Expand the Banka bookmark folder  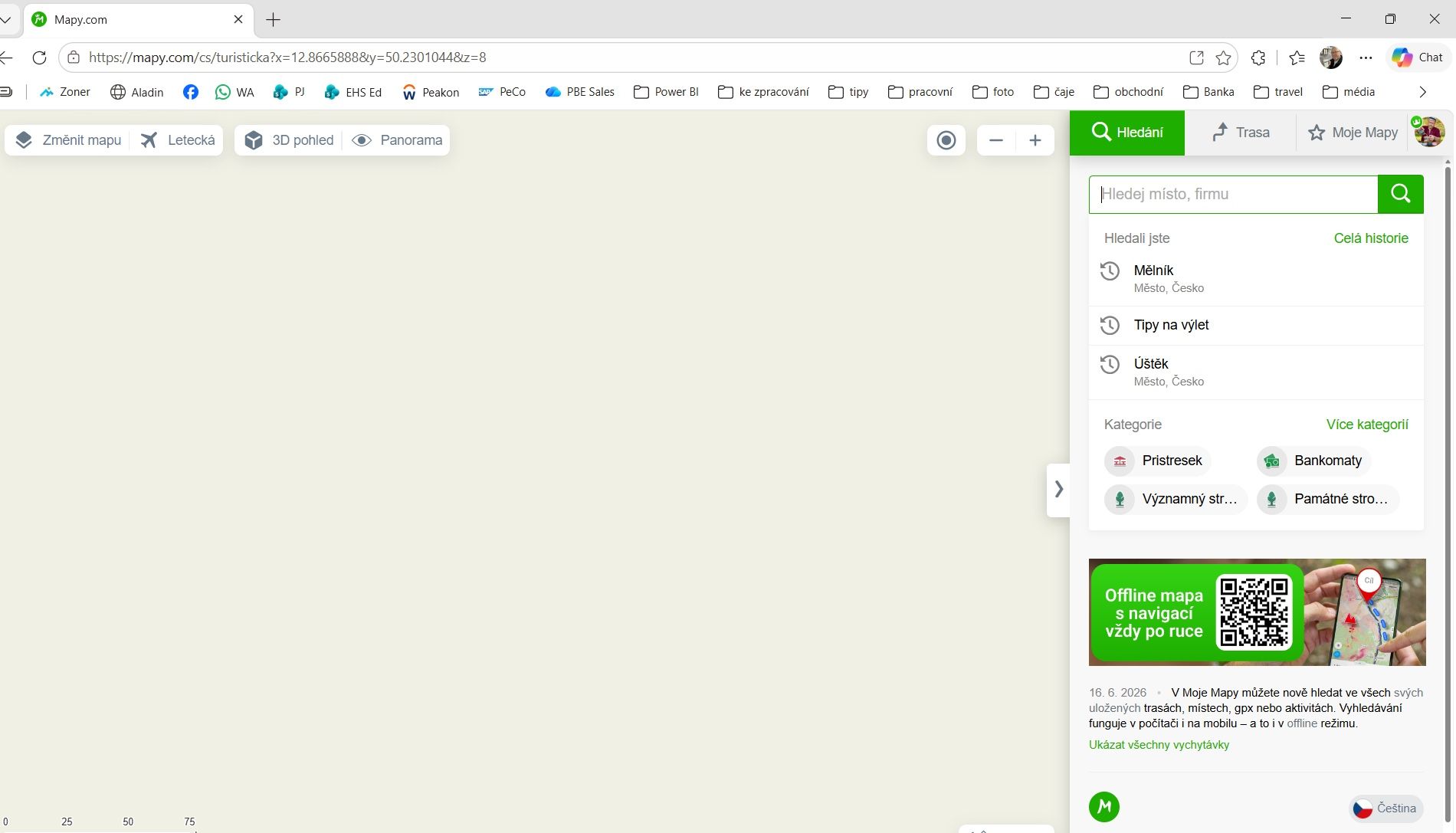[1208, 92]
